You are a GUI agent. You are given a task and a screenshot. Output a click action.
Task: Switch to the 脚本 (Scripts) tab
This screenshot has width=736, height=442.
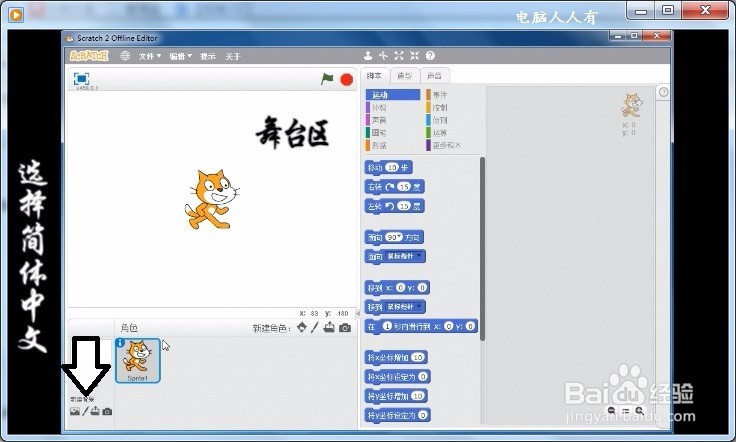coord(375,76)
